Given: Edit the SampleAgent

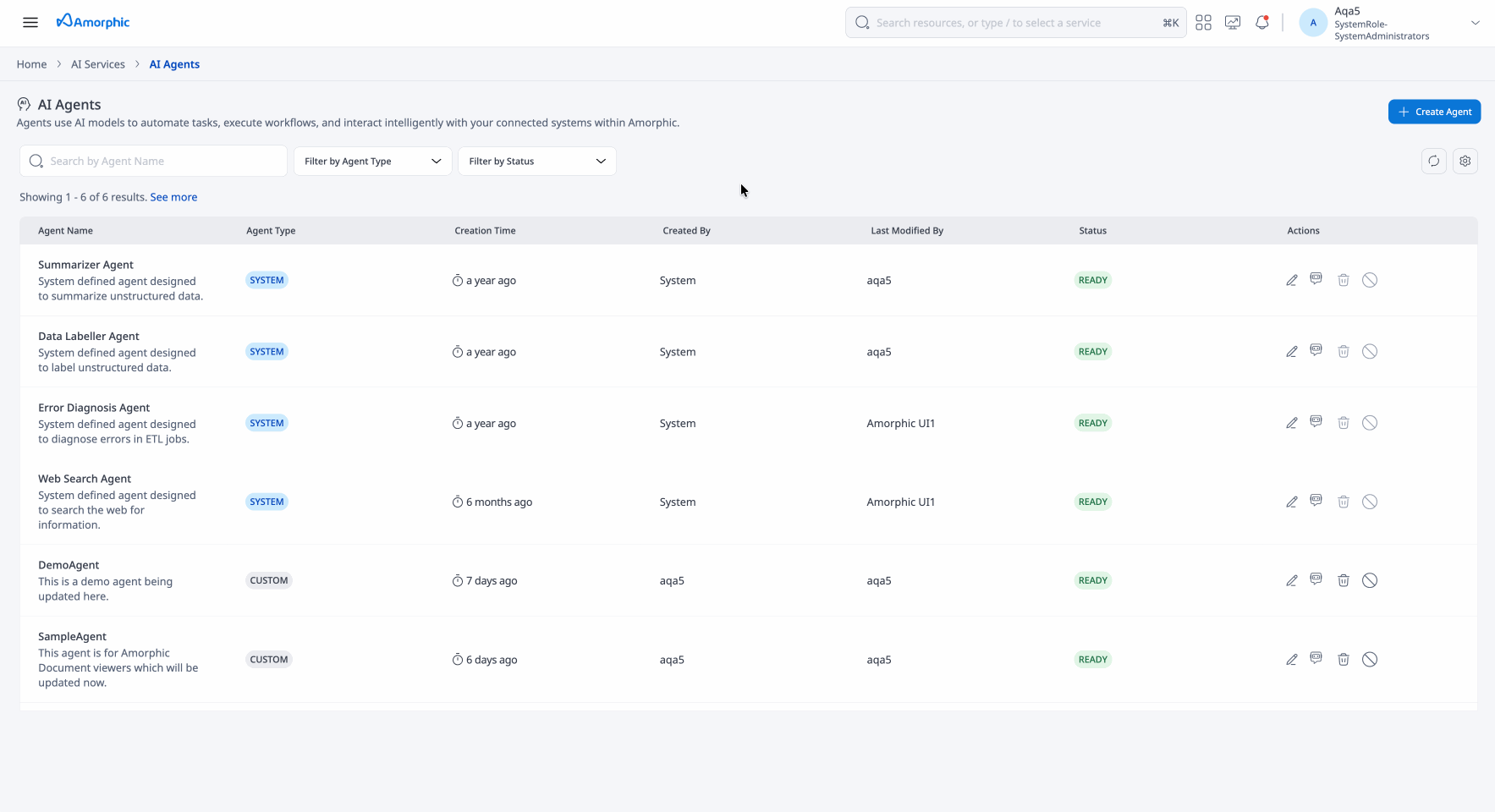Looking at the screenshot, I should point(1292,660).
